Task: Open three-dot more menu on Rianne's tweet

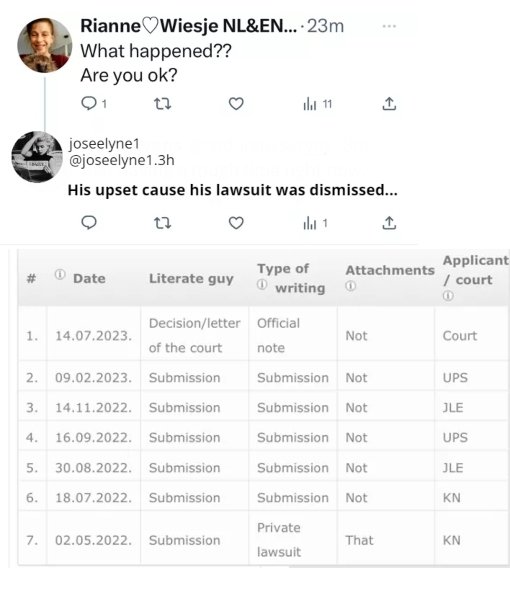Action: (389, 26)
